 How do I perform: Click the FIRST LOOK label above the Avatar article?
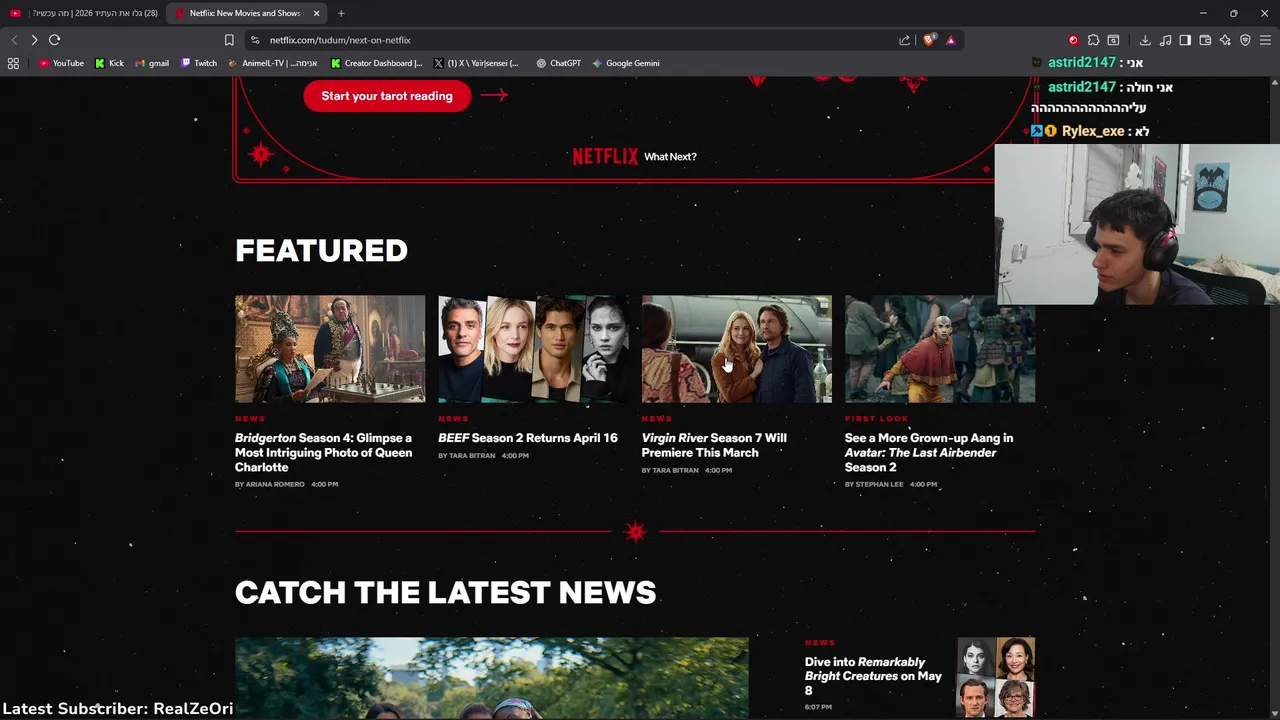pyautogui.click(x=877, y=419)
